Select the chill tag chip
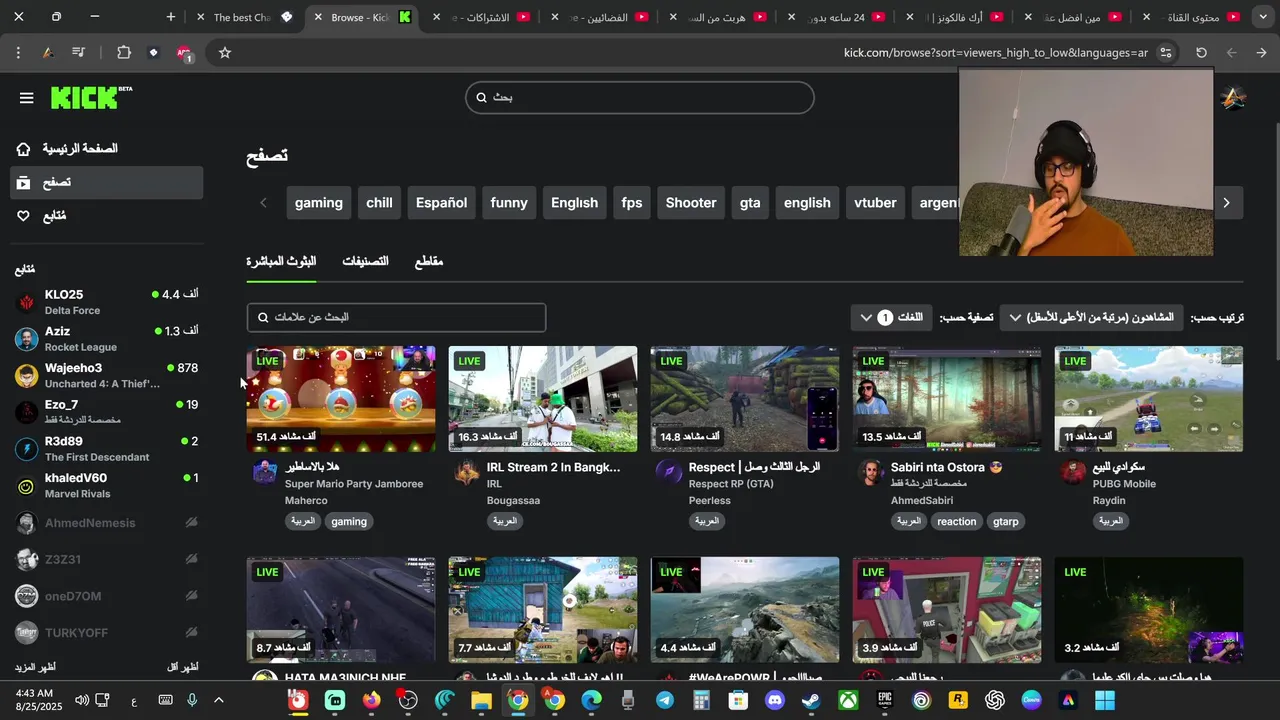This screenshot has width=1280, height=720. point(379,203)
